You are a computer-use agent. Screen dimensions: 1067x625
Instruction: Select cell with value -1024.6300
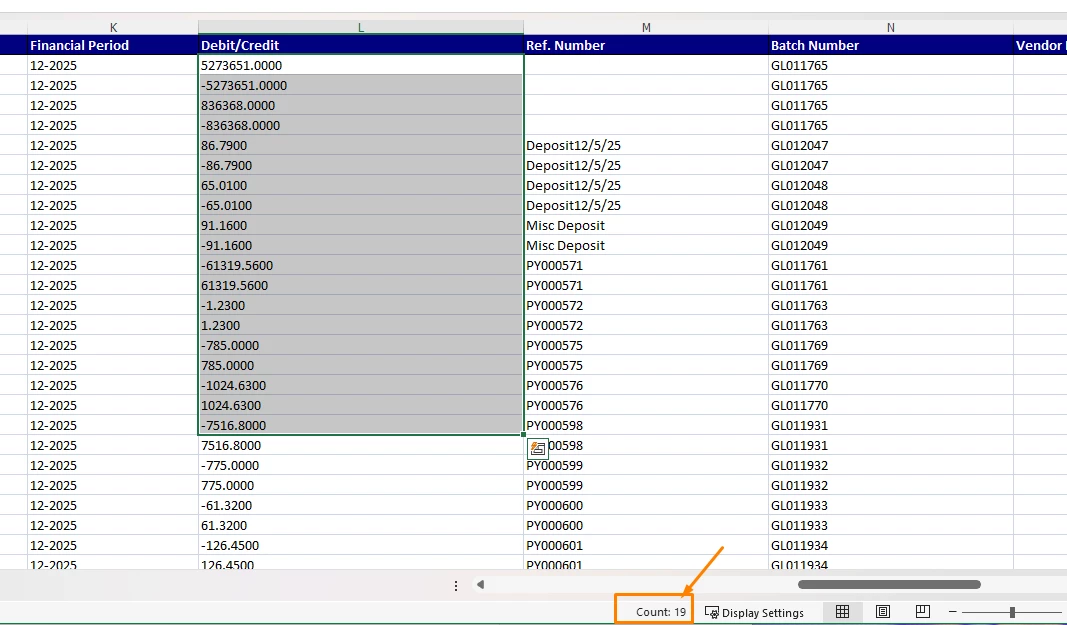361,385
